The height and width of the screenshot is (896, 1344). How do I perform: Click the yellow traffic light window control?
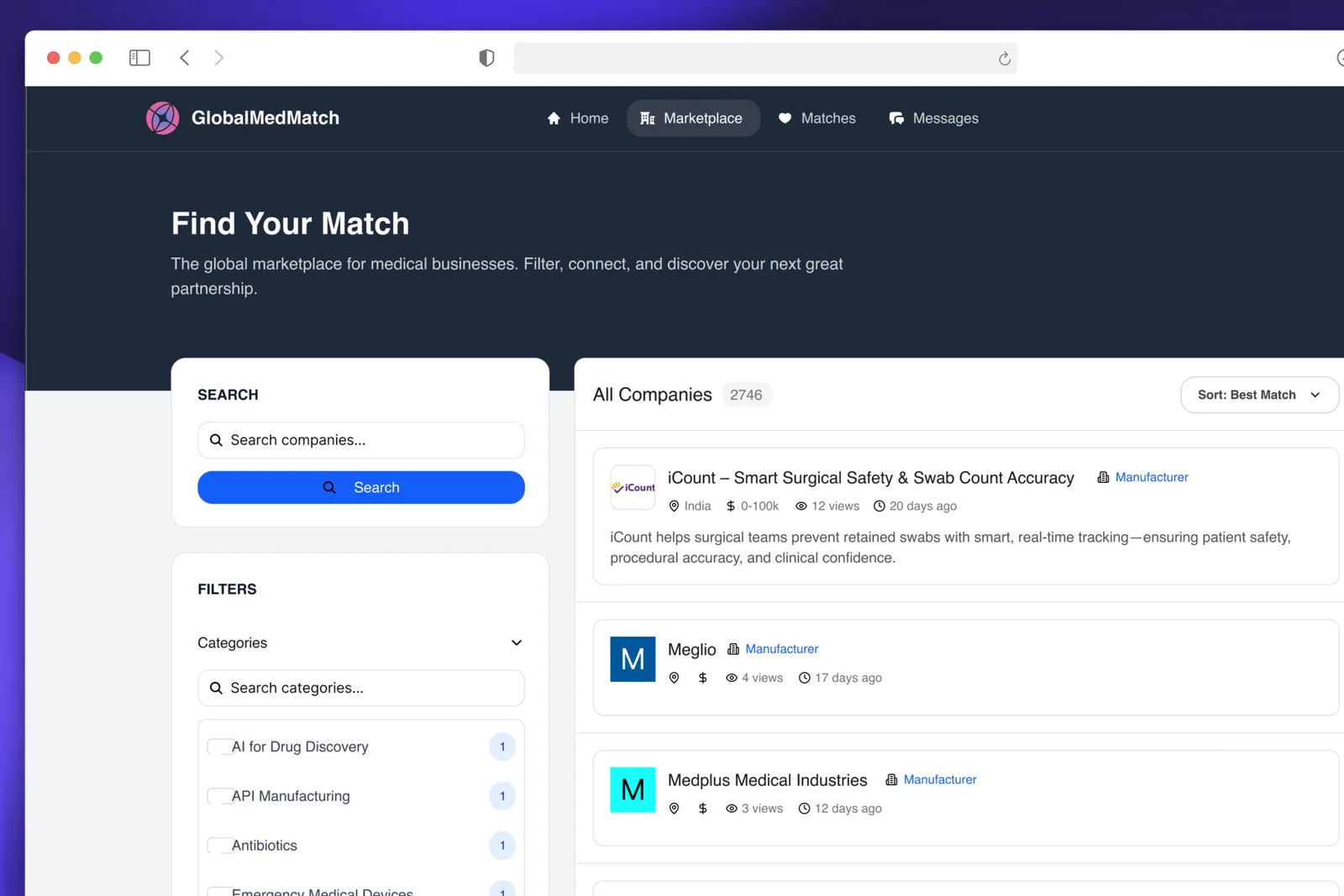74,57
